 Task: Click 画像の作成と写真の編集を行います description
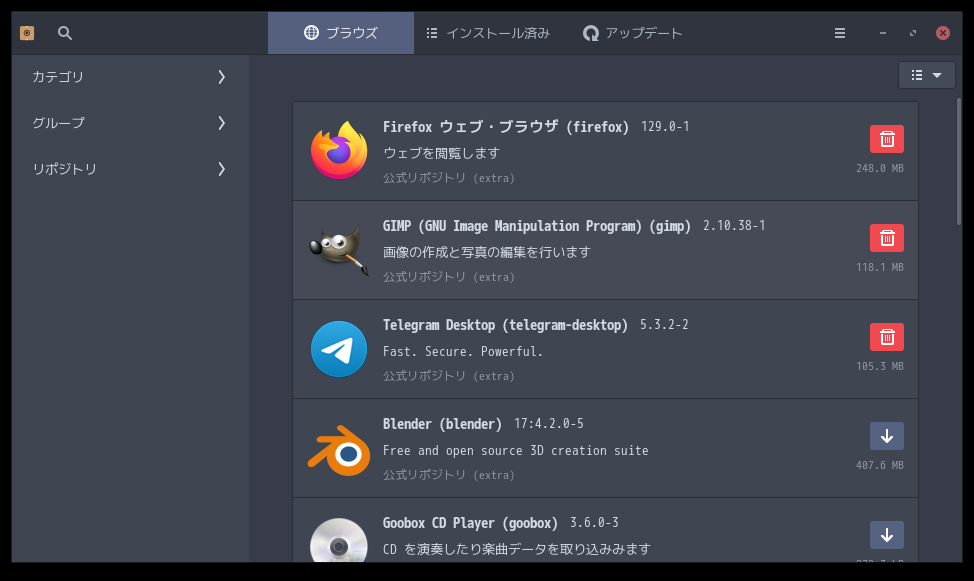click(x=486, y=252)
